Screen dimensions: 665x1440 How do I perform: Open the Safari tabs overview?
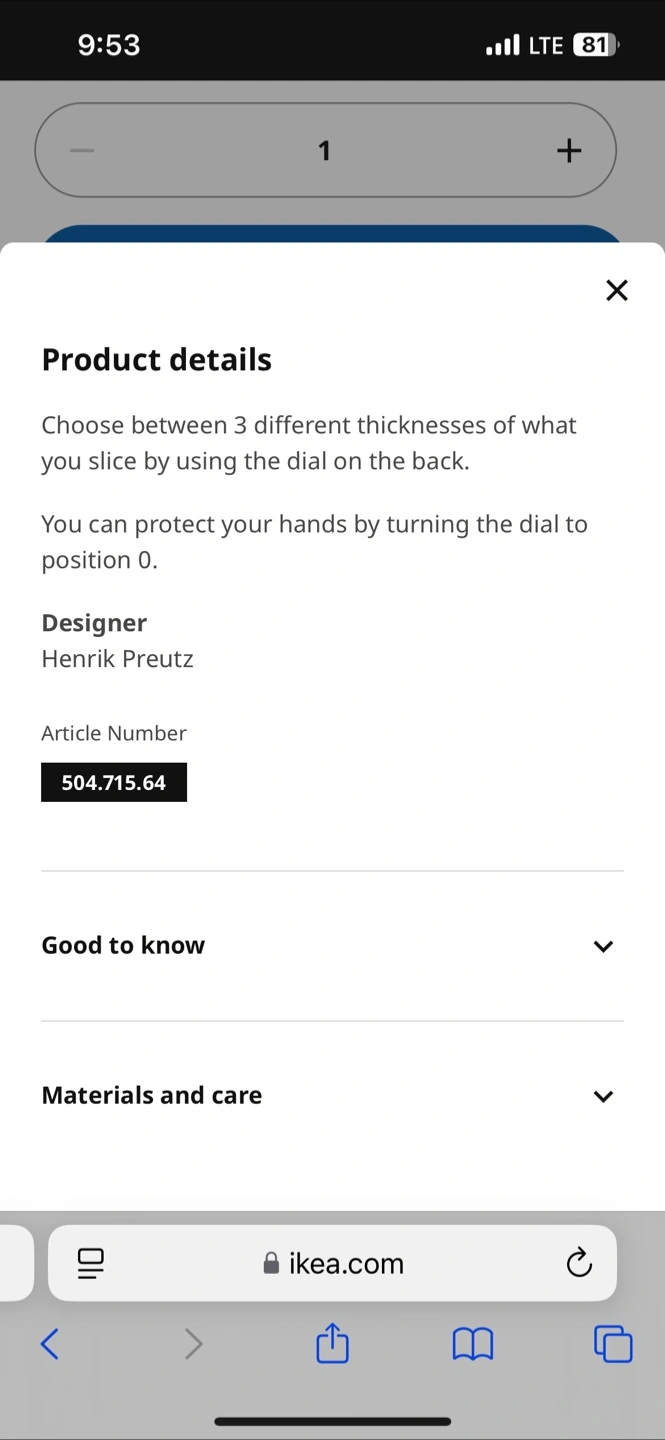[x=613, y=1343]
